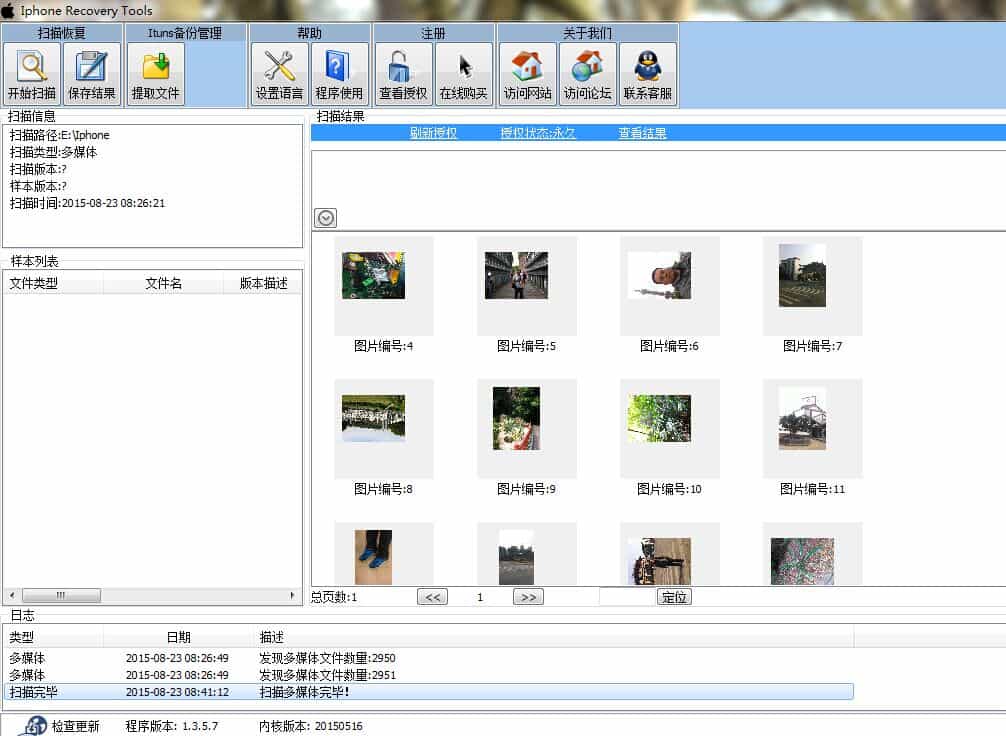Click the log 描述 column header
This screenshot has height=736, width=1006.
pyautogui.click(x=554, y=637)
